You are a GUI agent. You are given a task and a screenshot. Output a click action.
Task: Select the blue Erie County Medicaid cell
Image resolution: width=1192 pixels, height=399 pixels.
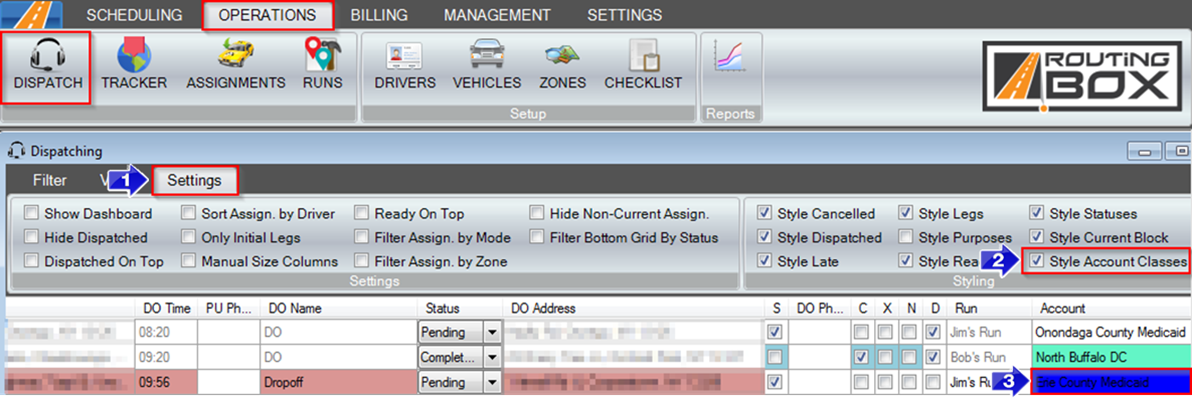pyautogui.click(x=1110, y=382)
